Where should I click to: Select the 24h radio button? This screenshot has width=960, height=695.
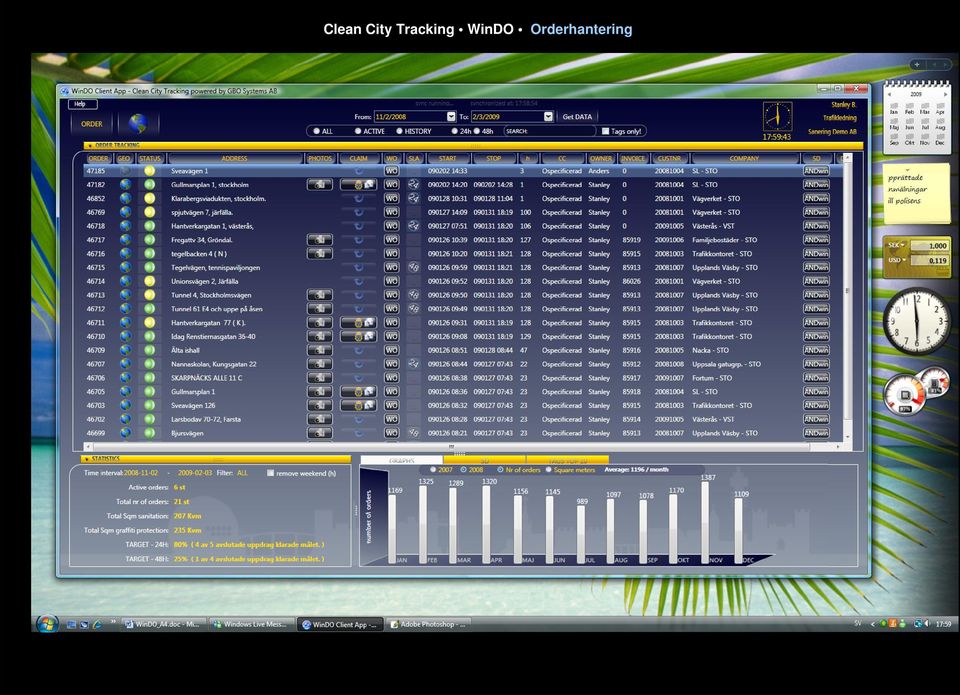454,131
